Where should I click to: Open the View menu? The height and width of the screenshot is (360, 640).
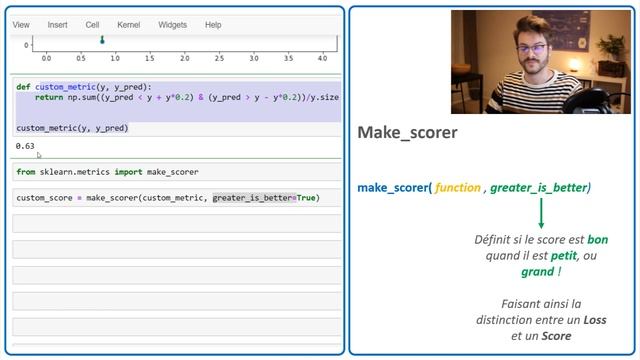21,25
